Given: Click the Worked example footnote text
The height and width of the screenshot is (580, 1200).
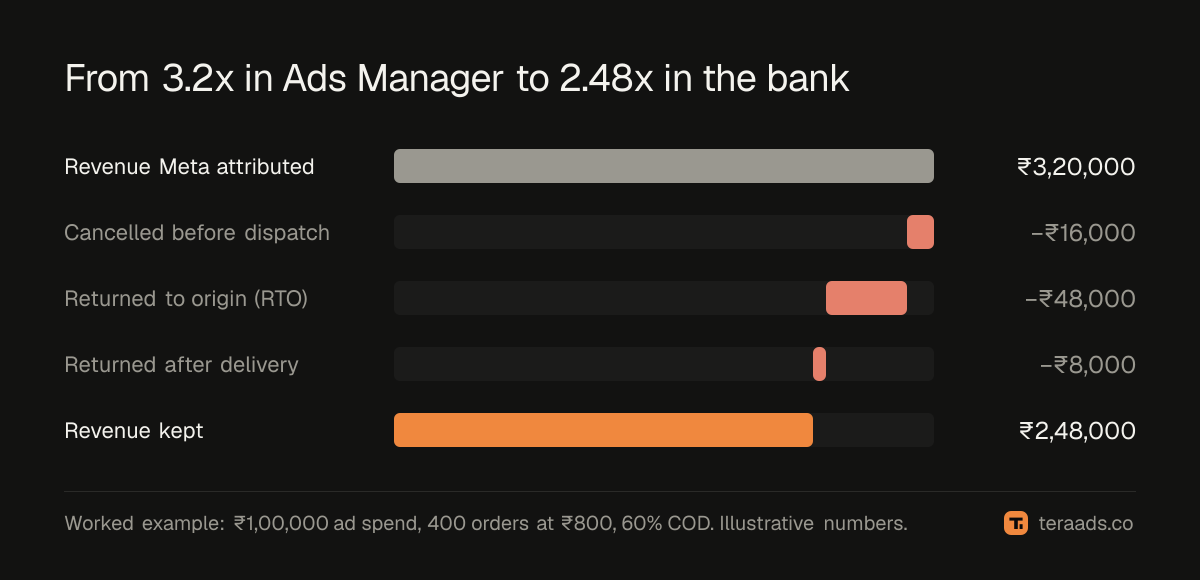Looking at the screenshot, I should [486, 523].
